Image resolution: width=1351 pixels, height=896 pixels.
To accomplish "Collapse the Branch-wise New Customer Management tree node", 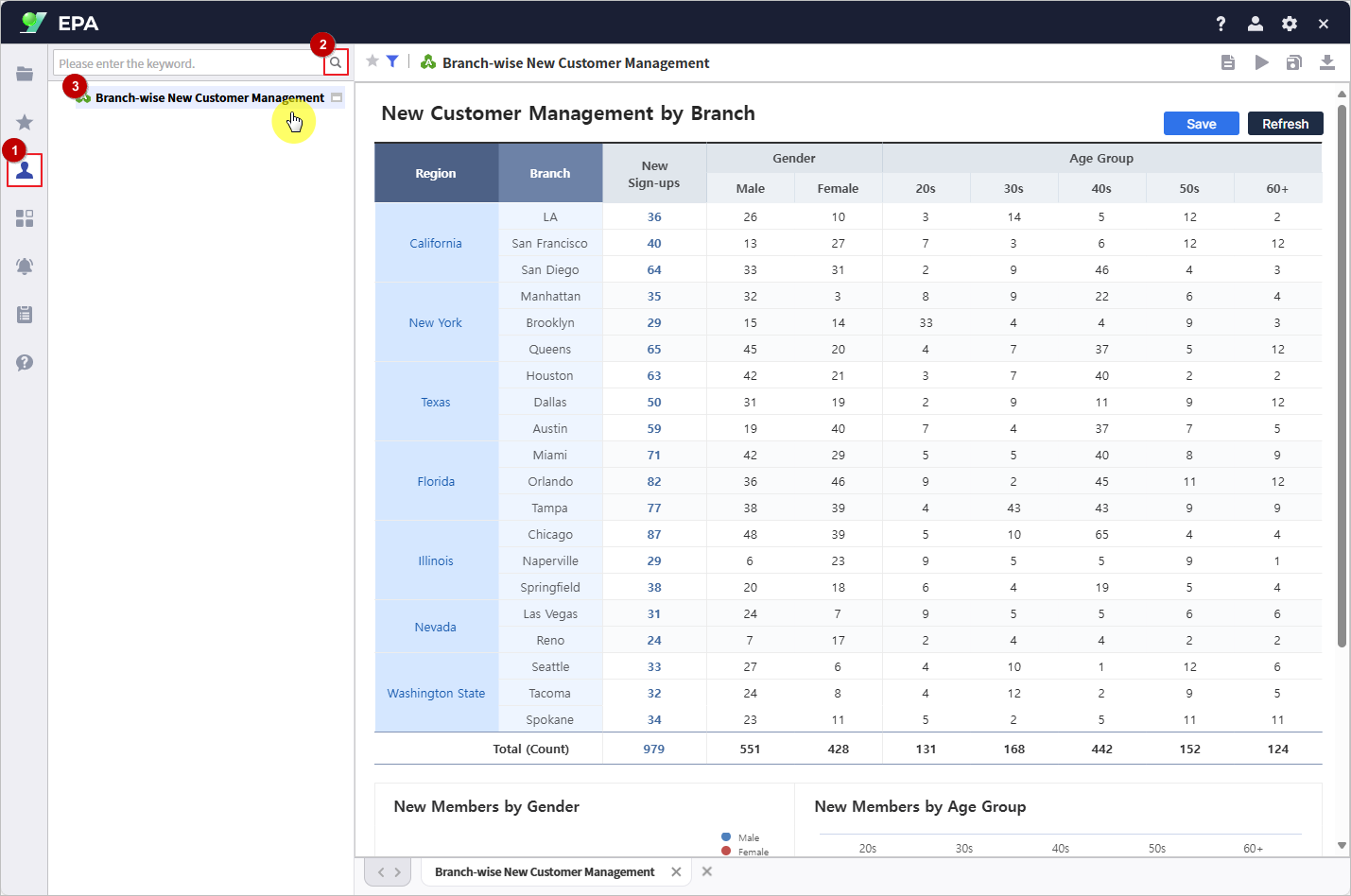I will [337, 97].
